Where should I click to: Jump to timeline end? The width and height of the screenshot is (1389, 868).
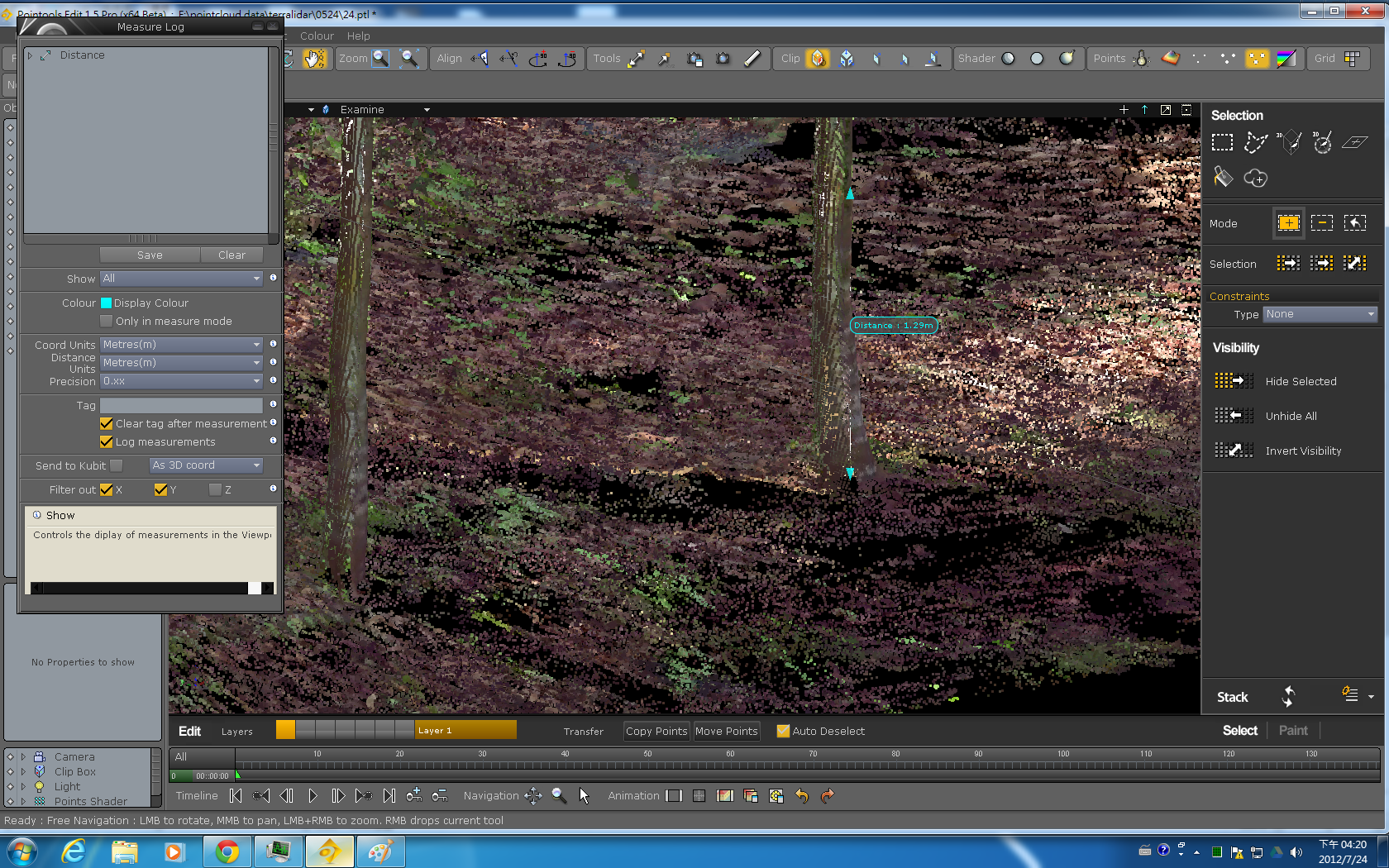[x=389, y=795]
